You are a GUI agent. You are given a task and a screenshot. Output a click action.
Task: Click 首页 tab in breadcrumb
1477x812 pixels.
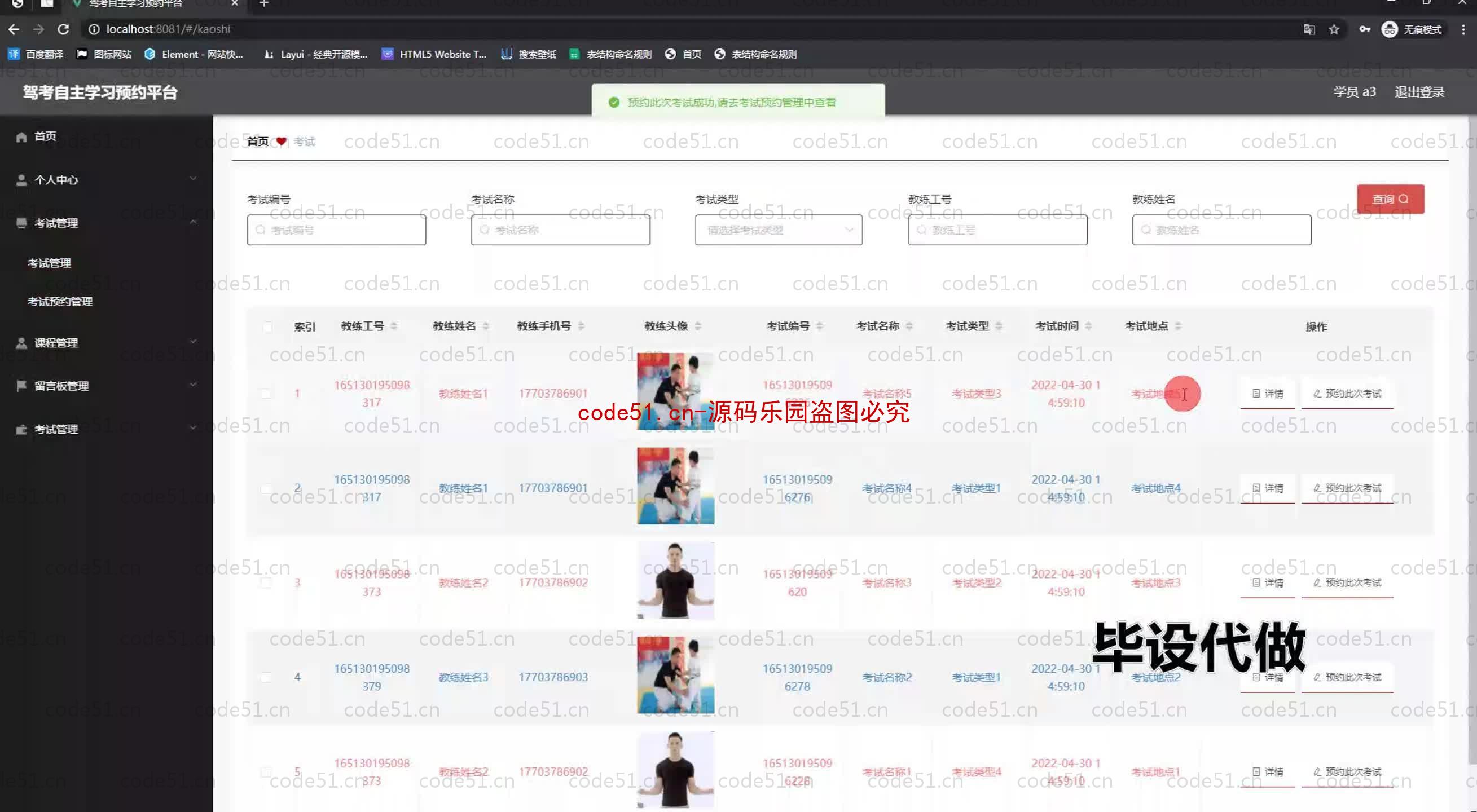[x=256, y=141]
